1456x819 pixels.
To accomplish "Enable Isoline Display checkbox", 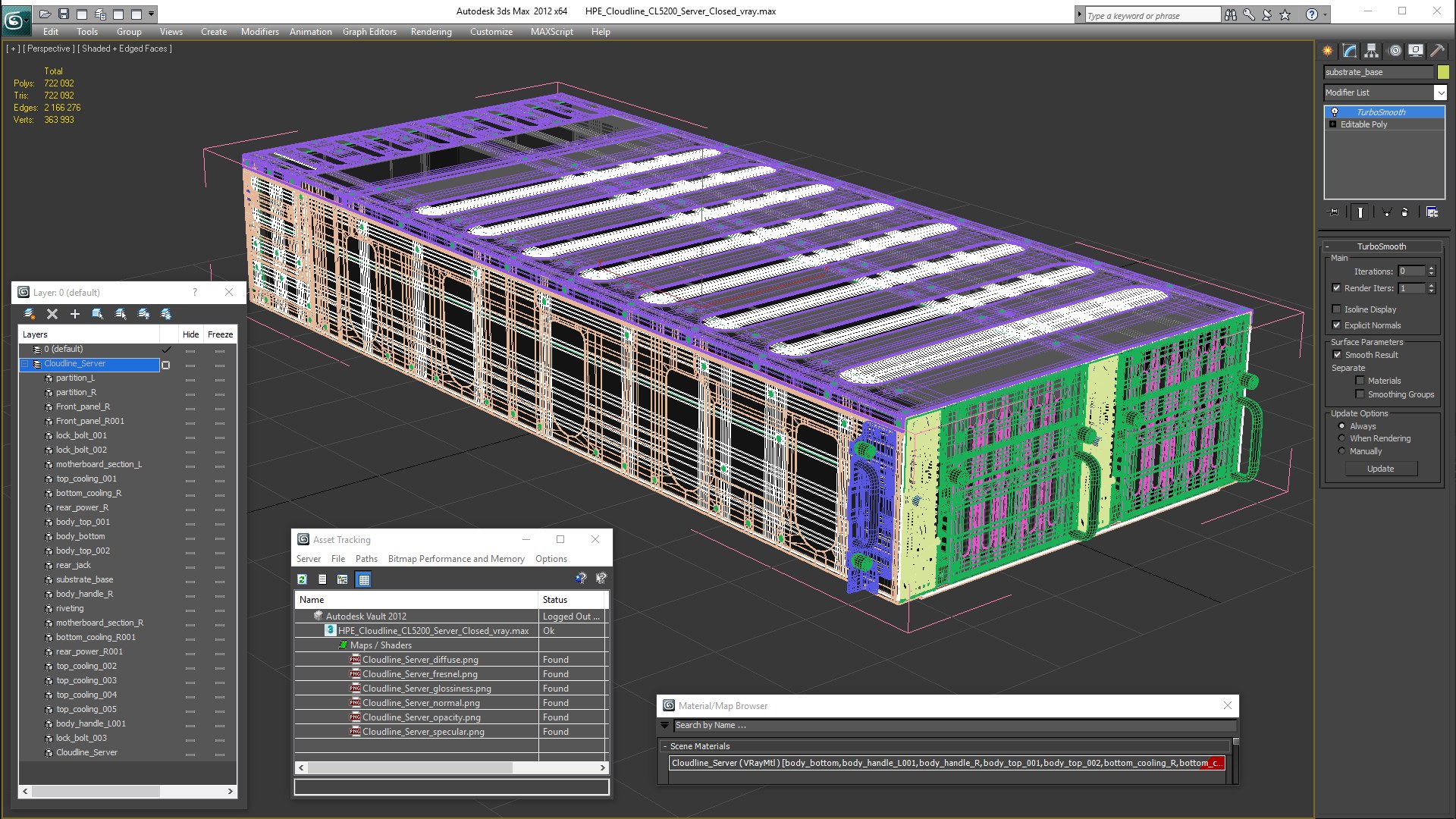I will click(1336, 309).
